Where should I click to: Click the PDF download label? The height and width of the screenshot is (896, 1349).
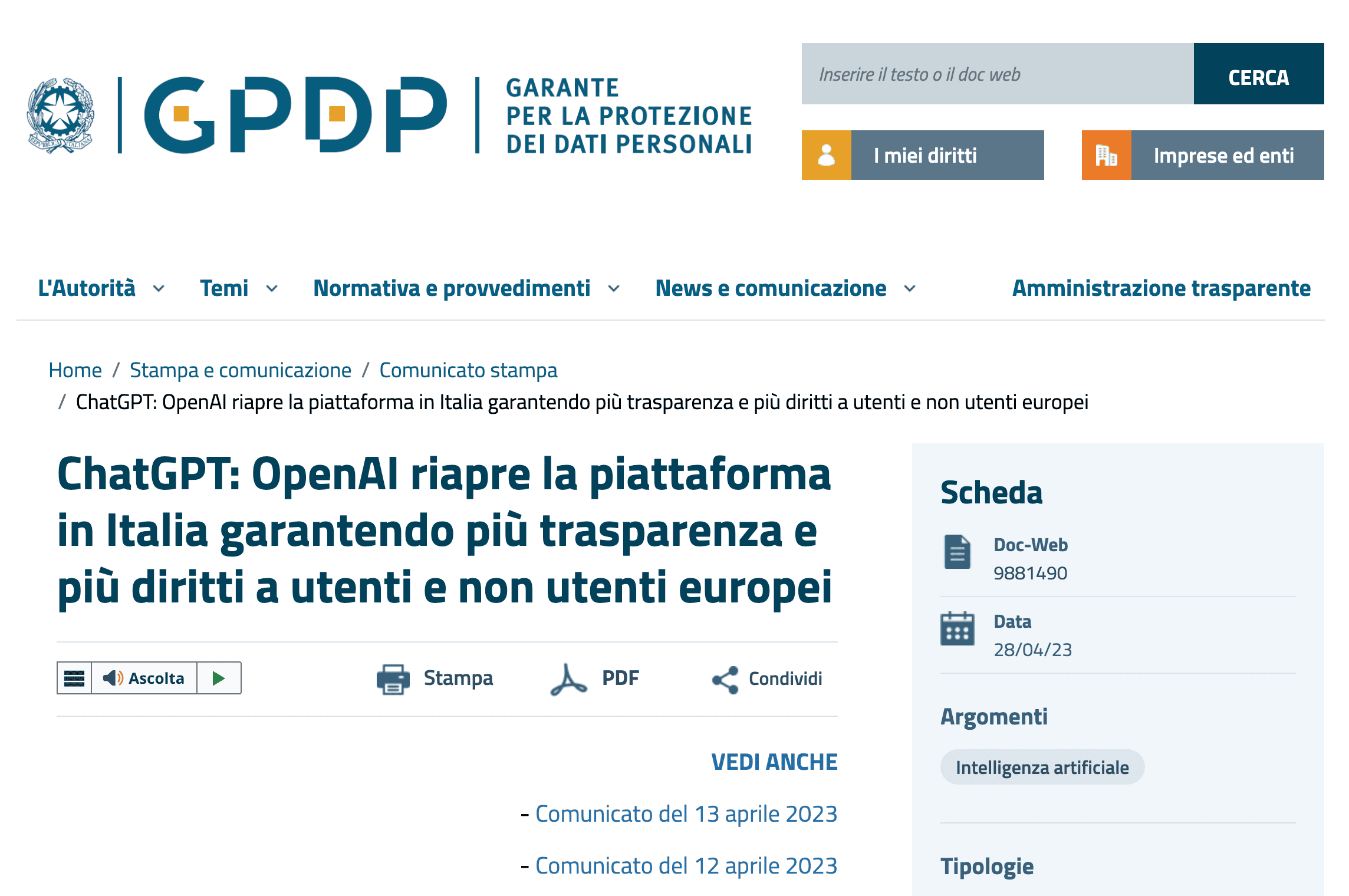(620, 678)
